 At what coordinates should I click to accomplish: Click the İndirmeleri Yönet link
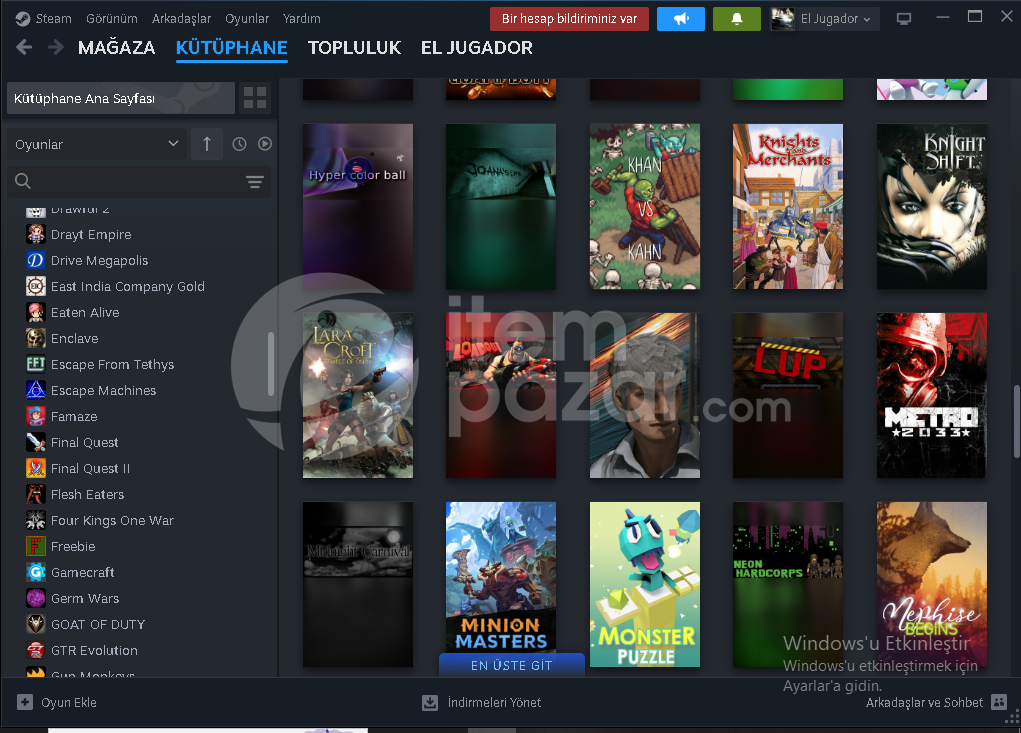coord(494,702)
